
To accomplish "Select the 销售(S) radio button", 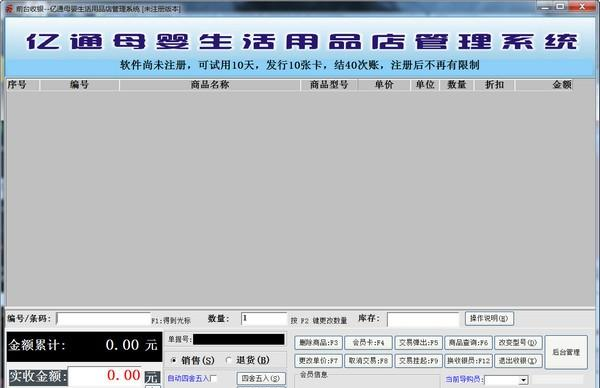I will pos(174,360).
